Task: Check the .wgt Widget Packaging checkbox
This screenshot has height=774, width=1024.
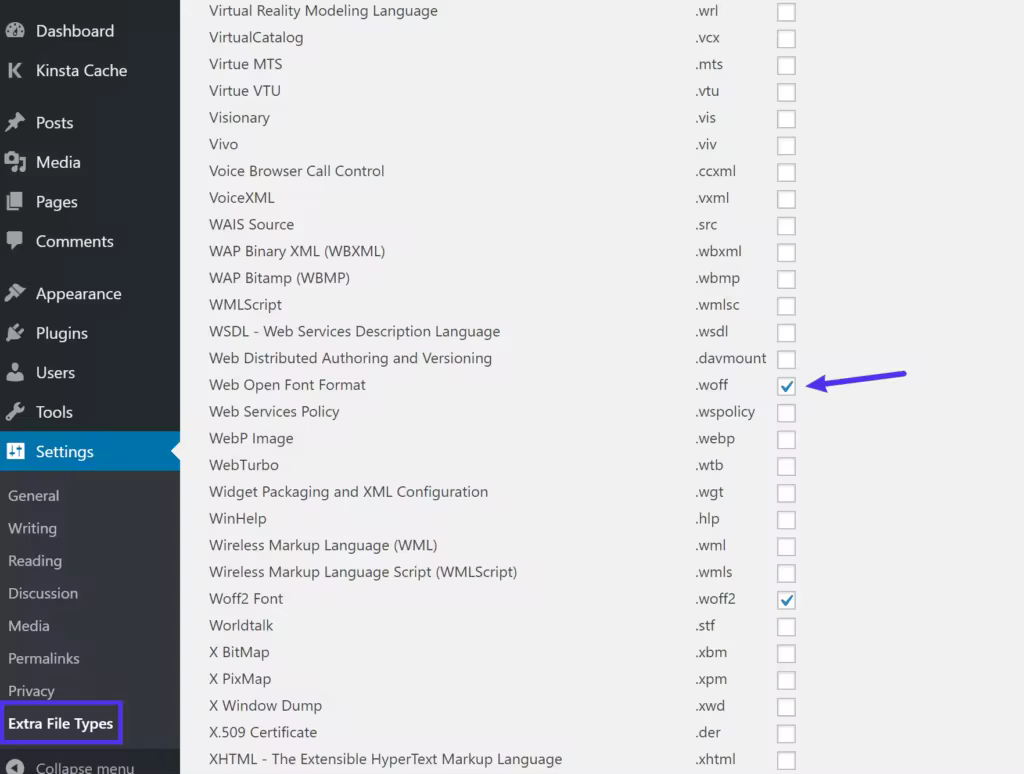Action: 786,493
